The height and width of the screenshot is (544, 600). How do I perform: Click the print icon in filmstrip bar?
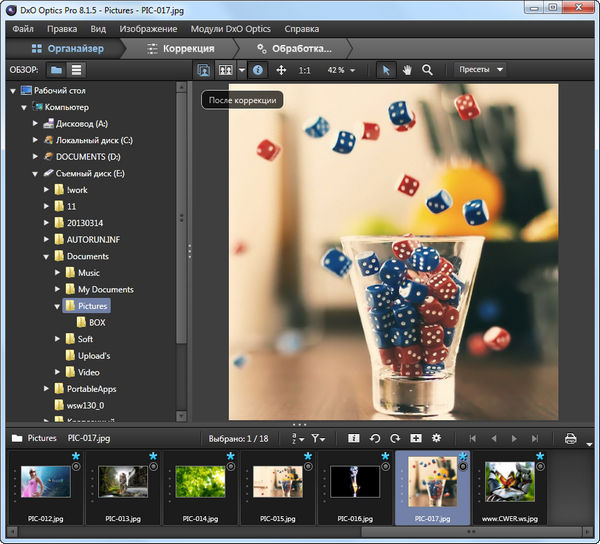[571, 438]
